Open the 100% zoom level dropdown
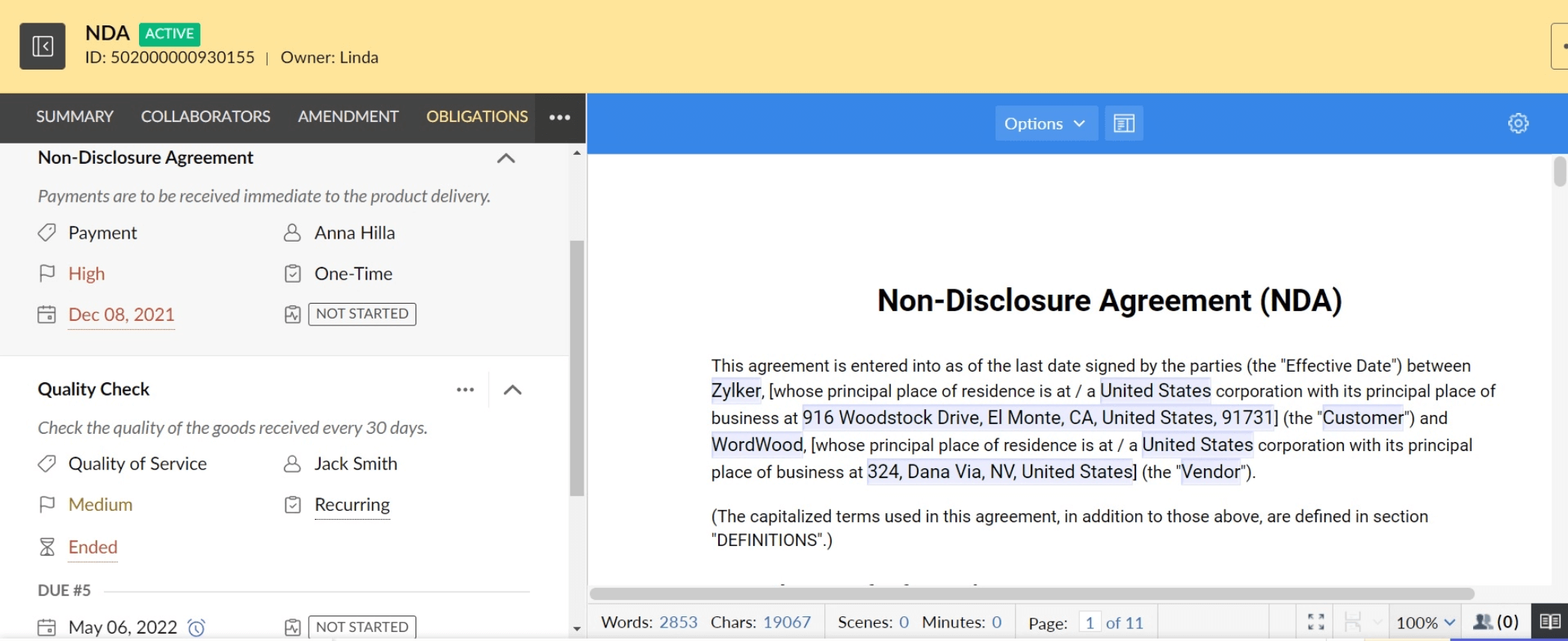This screenshot has width=1568, height=641. tap(1425, 622)
